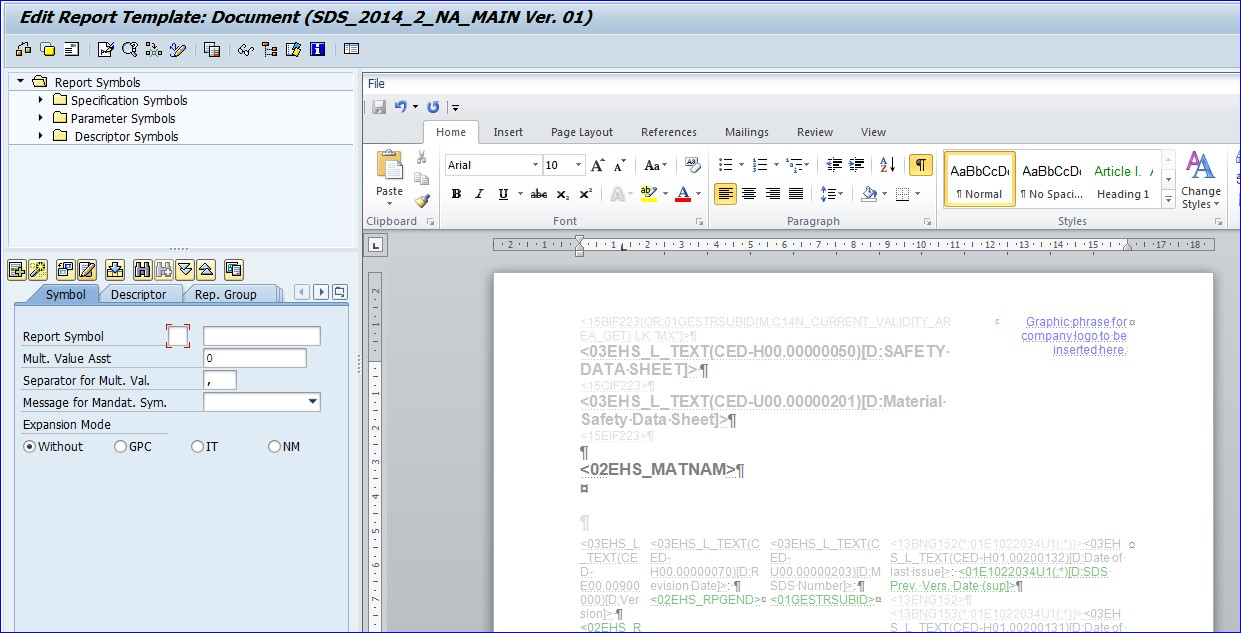Click the hierarchy tree icon in SAP toolbar

pos(269,49)
